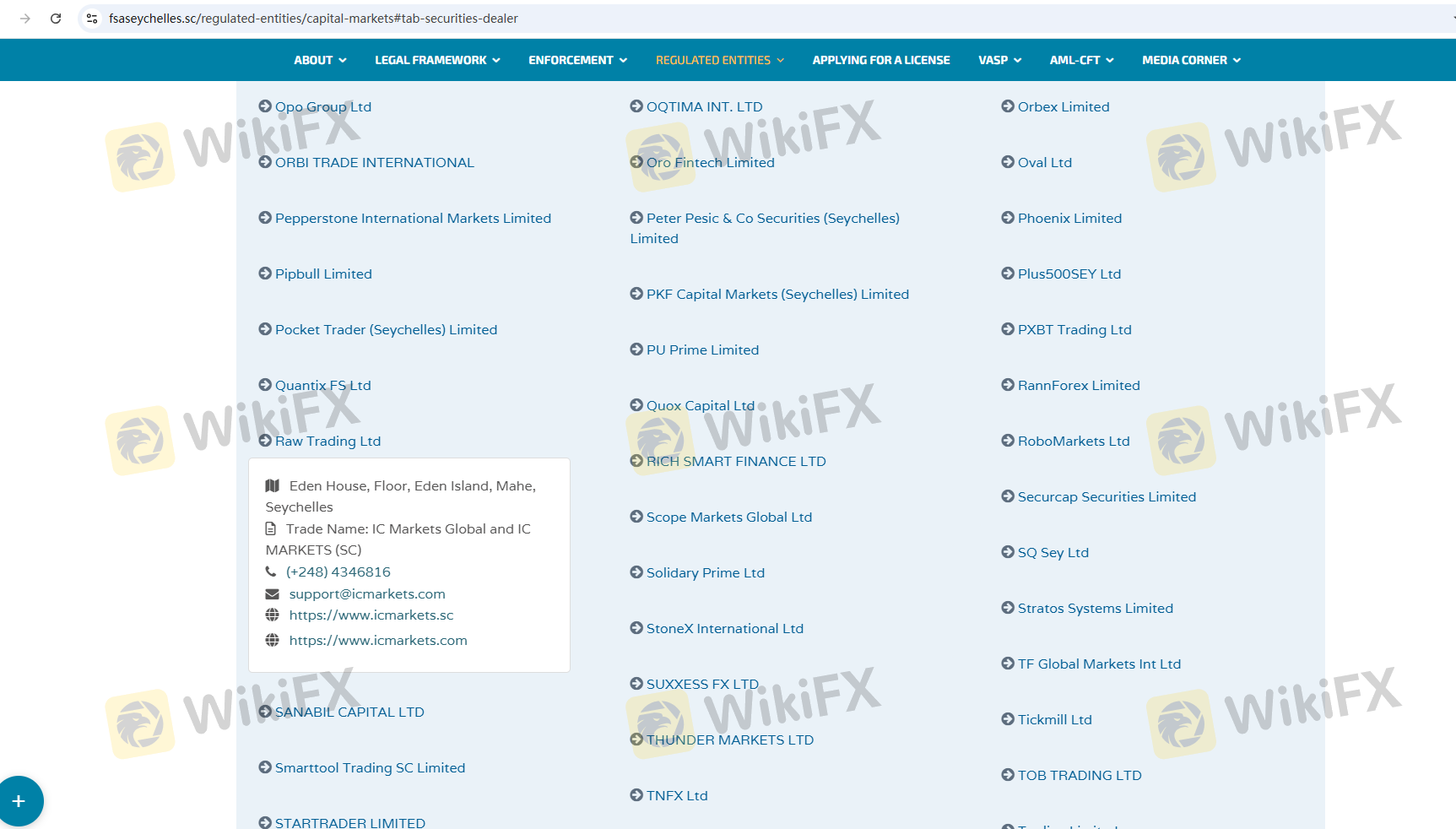Image resolution: width=1456 pixels, height=829 pixels.
Task: Click the phone icon beside (+248) 4346816
Action: [271, 572]
